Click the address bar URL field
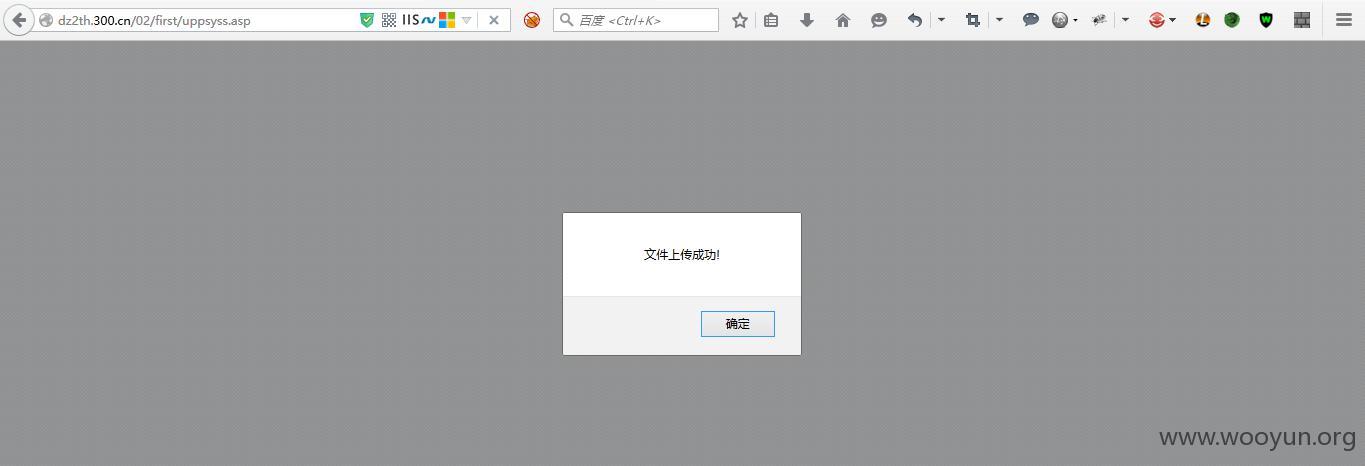This screenshot has height=466, width=1365. [x=205, y=20]
